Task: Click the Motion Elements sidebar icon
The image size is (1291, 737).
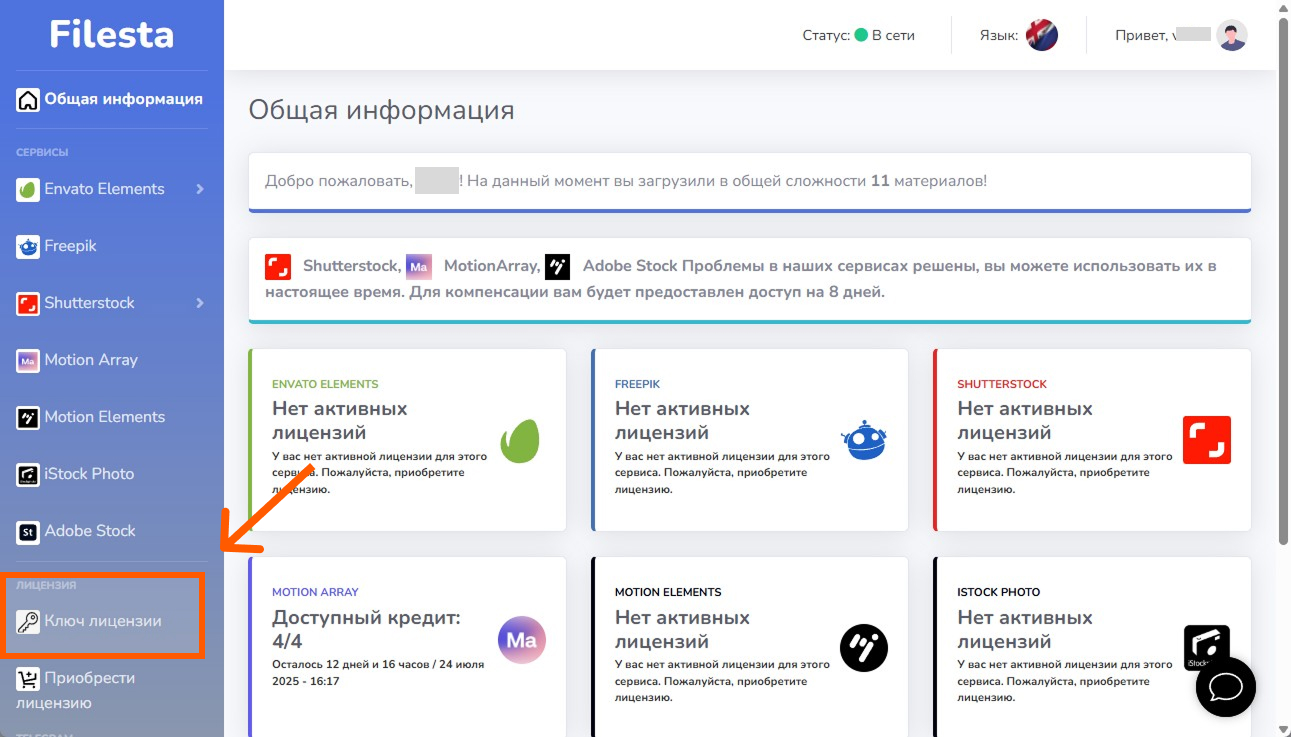Action: [28, 417]
